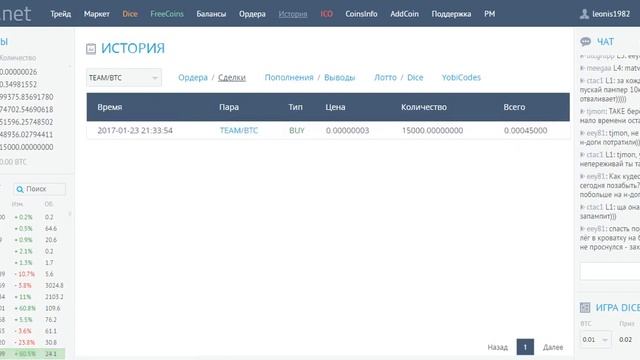Click the Время column header
This screenshot has width=640, height=360.
click(109, 107)
